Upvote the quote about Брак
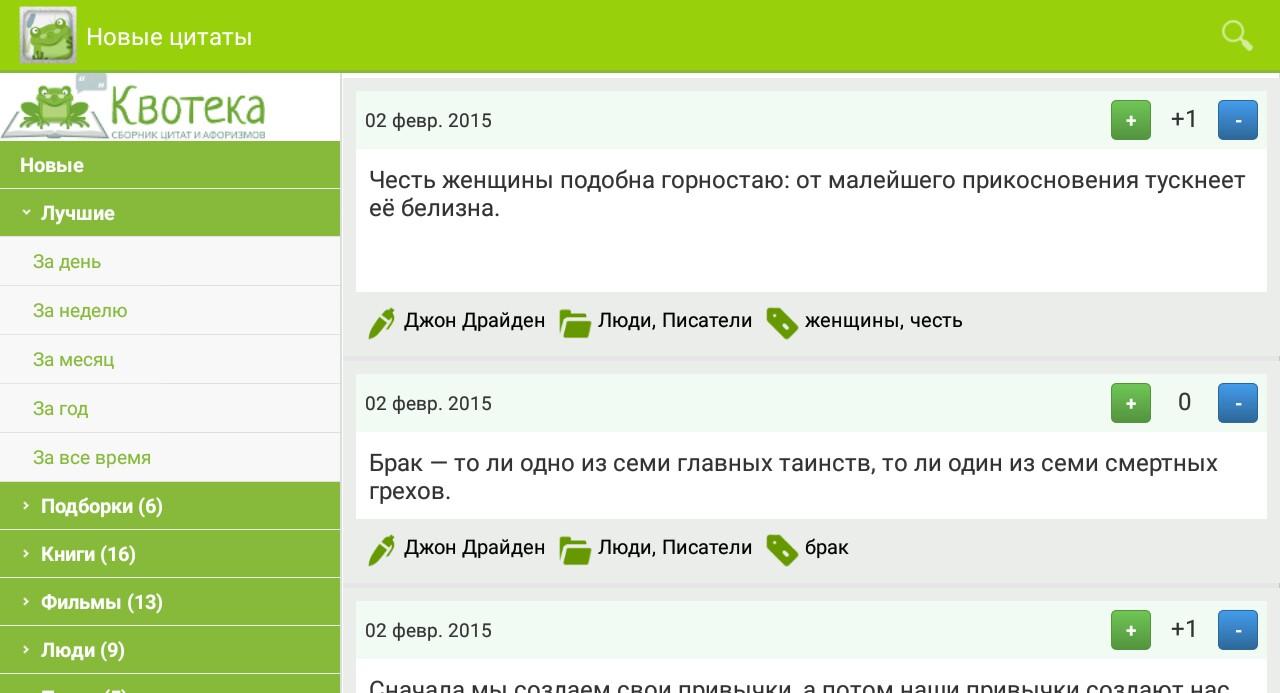1280x693 pixels. tap(1131, 403)
